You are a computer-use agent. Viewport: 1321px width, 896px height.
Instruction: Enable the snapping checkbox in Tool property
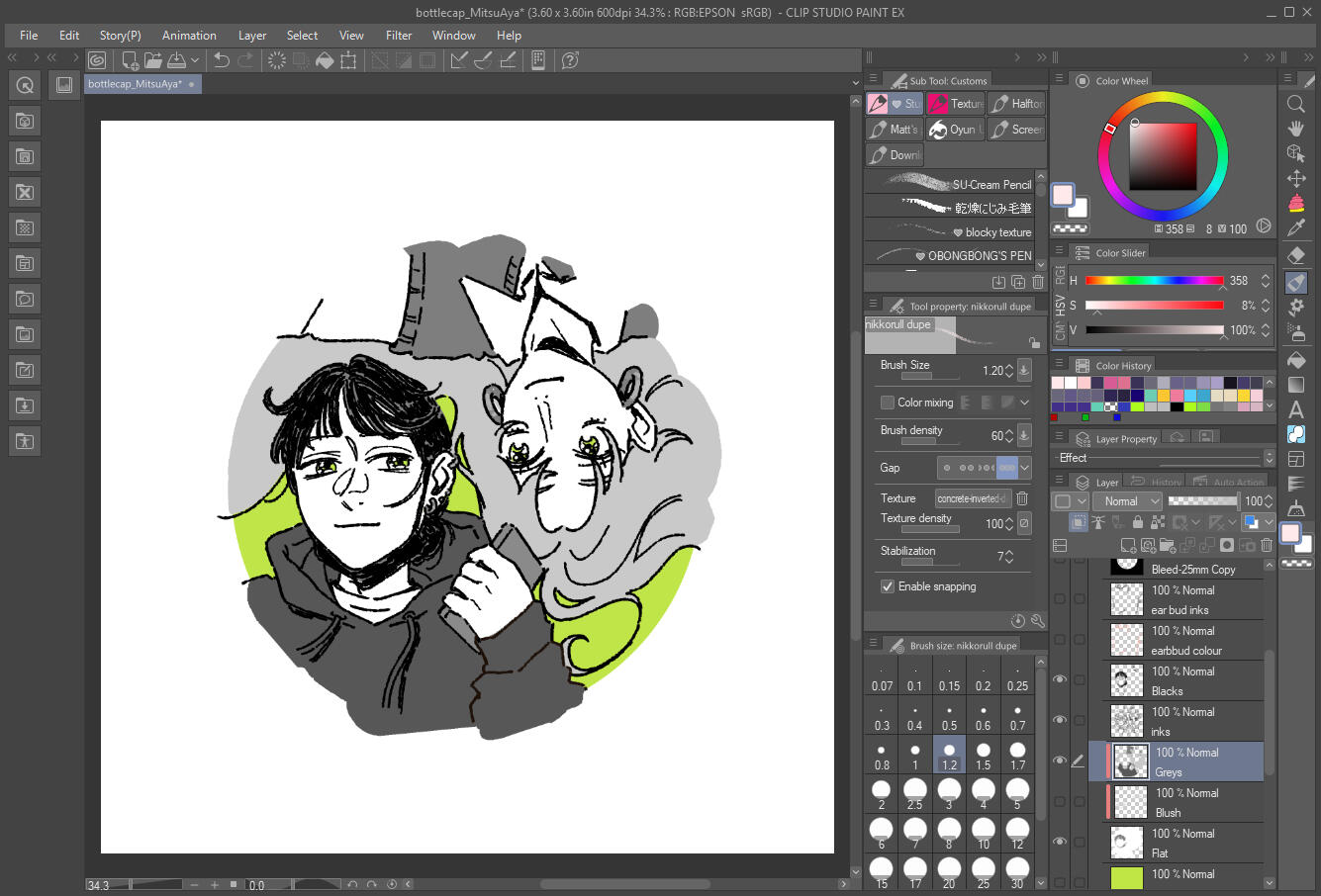pos(887,586)
